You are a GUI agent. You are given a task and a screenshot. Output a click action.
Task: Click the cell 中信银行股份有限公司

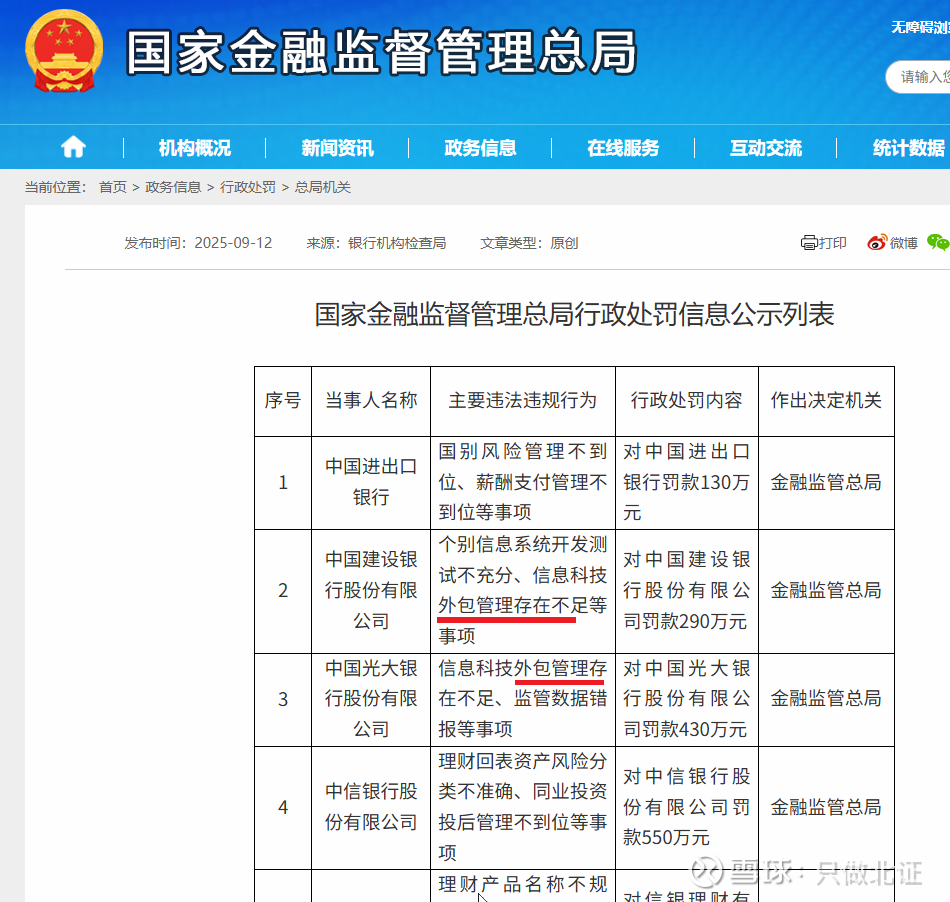pyautogui.click(x=371, y=807)
